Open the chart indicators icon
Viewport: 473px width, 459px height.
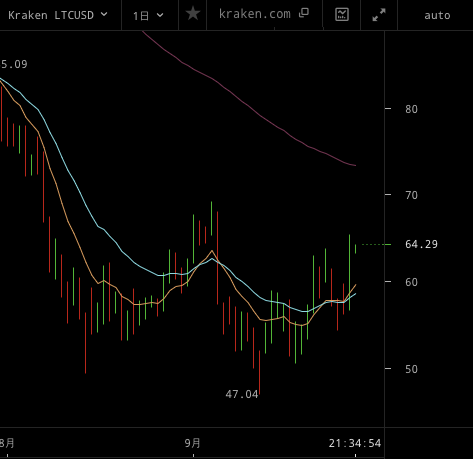click(x=342, y=14)
